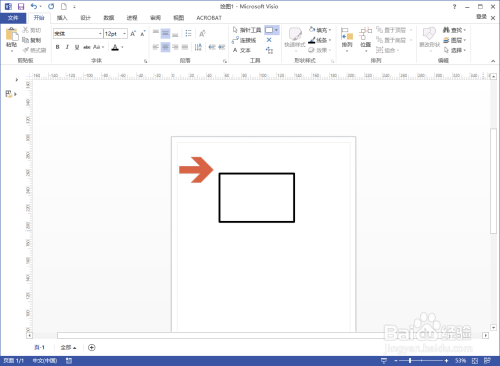
Task: Open the 线条 (Line) dropdown
Action: [x=320, y=40]
